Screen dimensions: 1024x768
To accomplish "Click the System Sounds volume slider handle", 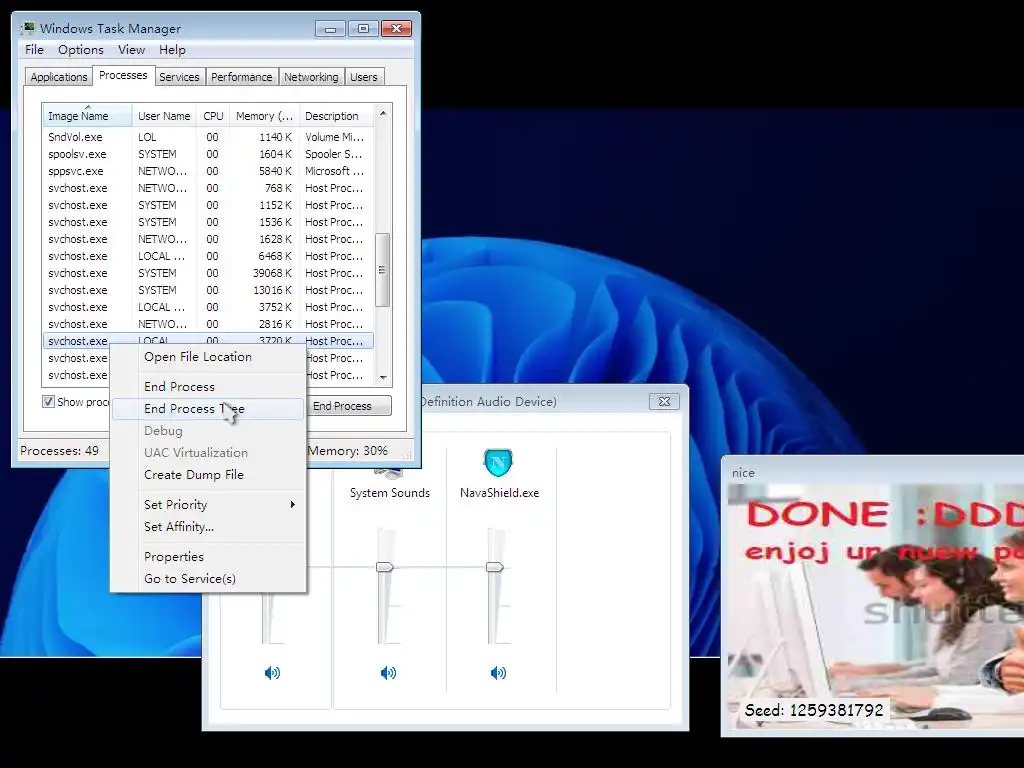I will coord(385,566).
